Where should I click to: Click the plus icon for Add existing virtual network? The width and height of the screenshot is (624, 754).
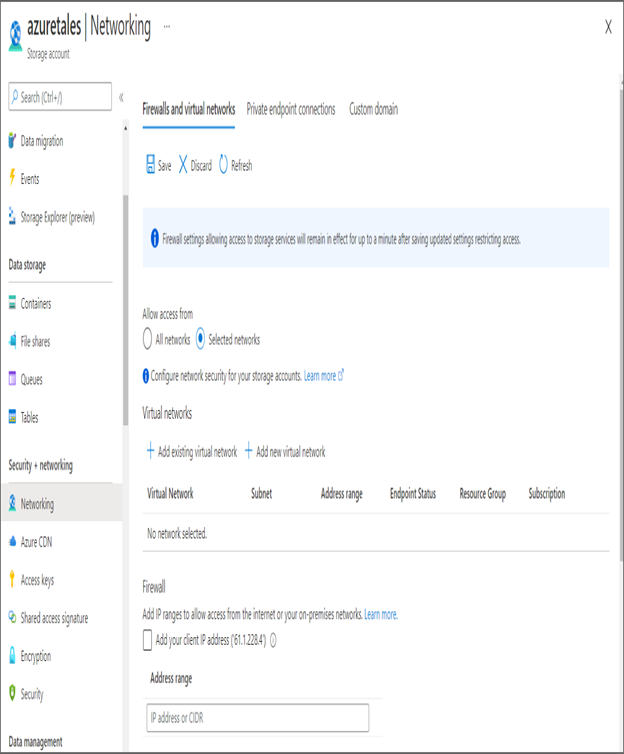[x=150, y=451]
